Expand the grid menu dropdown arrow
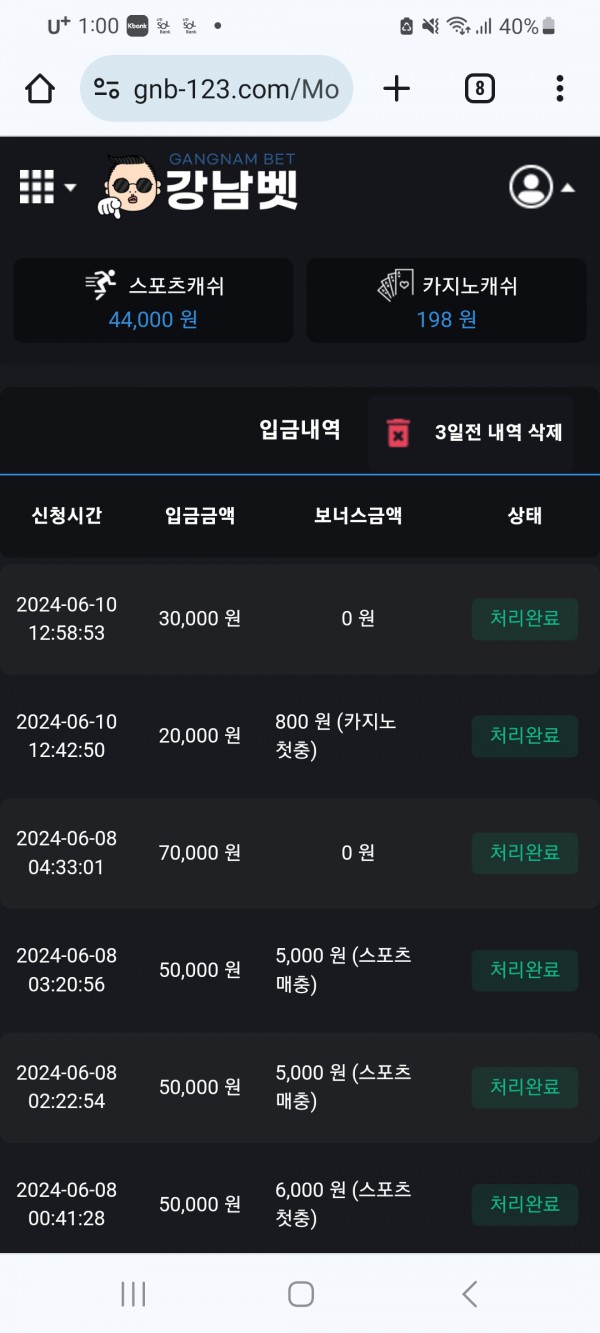600x1333 pixels. 70,188
